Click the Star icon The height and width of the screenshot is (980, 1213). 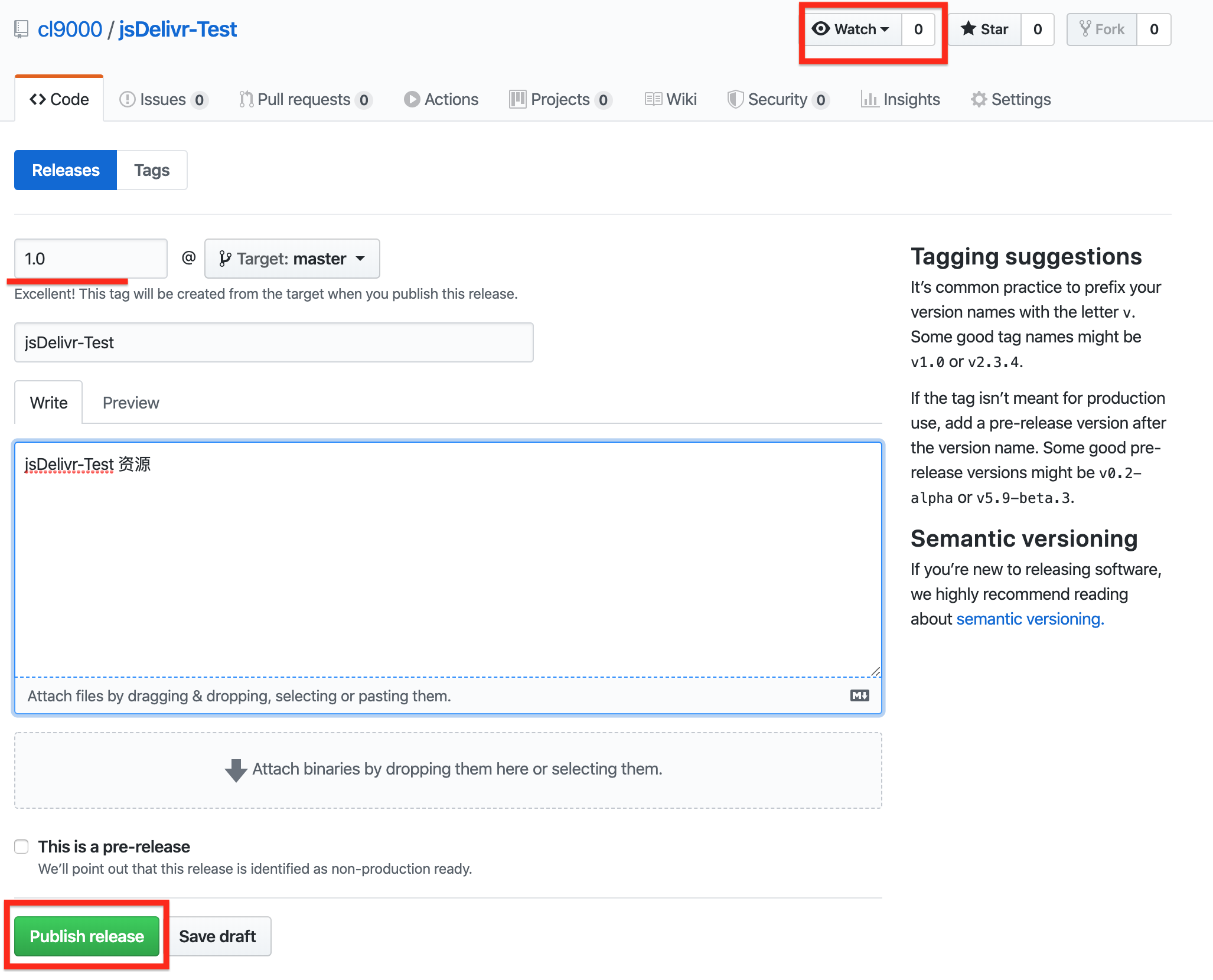pyautogui.click(x=968, y=28)
